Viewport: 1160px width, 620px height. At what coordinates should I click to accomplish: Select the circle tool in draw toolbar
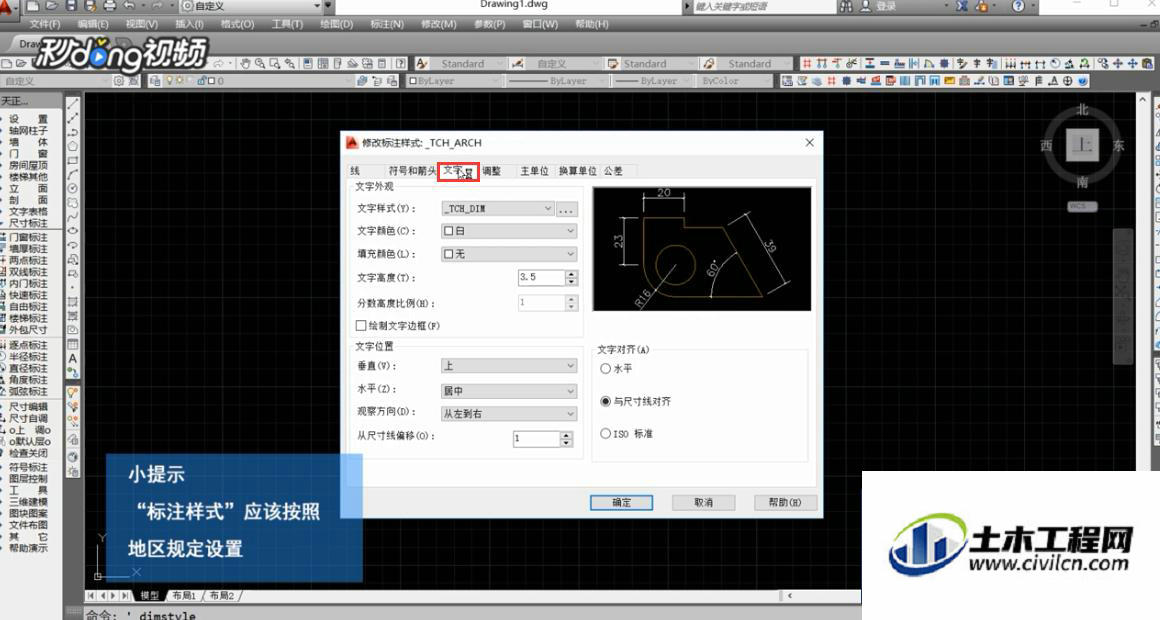coord(72,189)
